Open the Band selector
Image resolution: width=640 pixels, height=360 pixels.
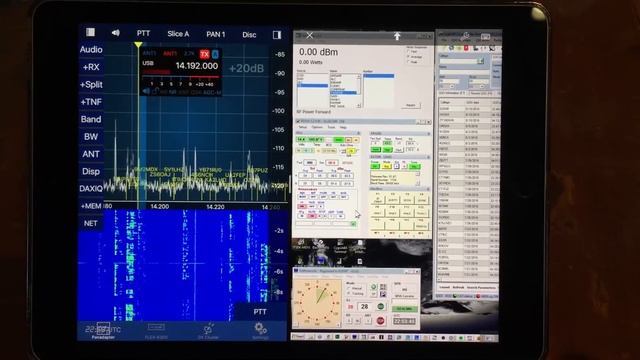coord(91,119)
